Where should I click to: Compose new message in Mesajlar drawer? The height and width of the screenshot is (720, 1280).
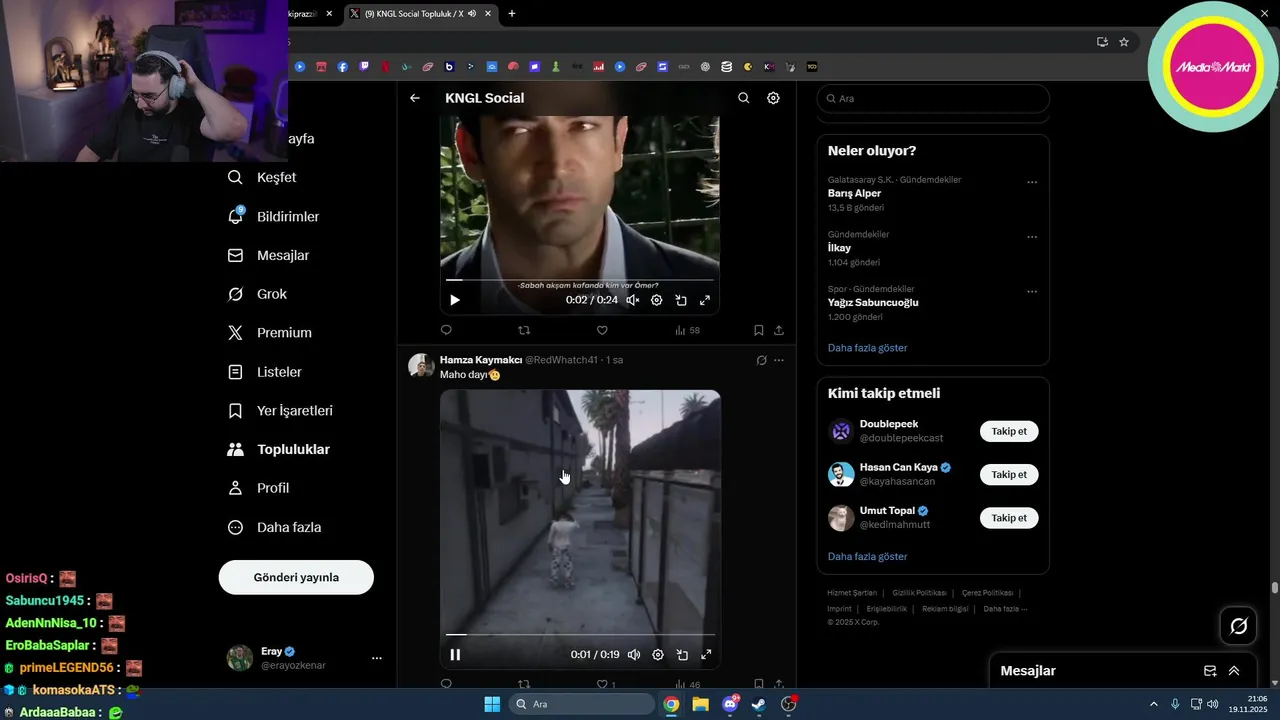click(x=1210, y=671)
